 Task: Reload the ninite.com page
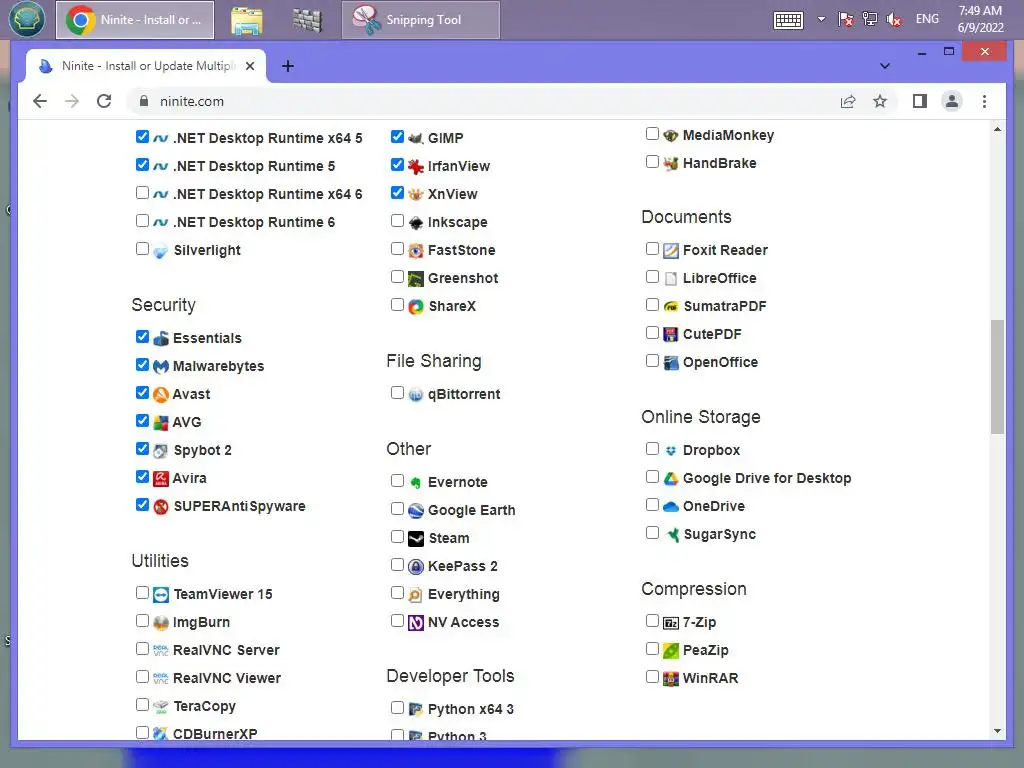[x=104, y=101]
